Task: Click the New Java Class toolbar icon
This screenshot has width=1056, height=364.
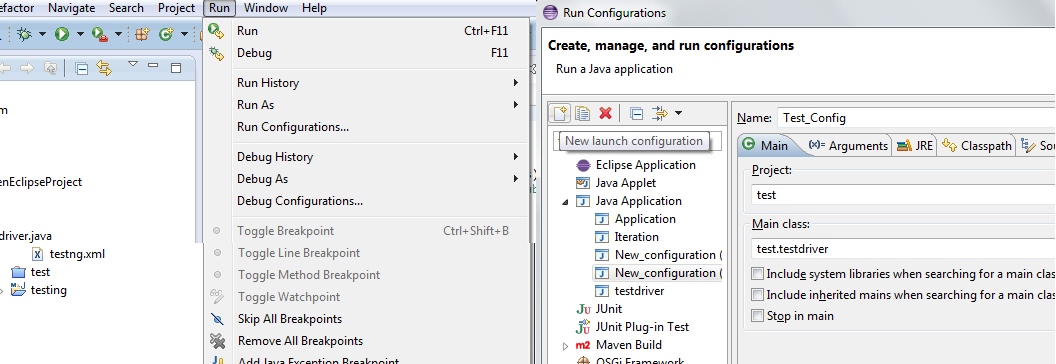Action: (x=166, y=34)
